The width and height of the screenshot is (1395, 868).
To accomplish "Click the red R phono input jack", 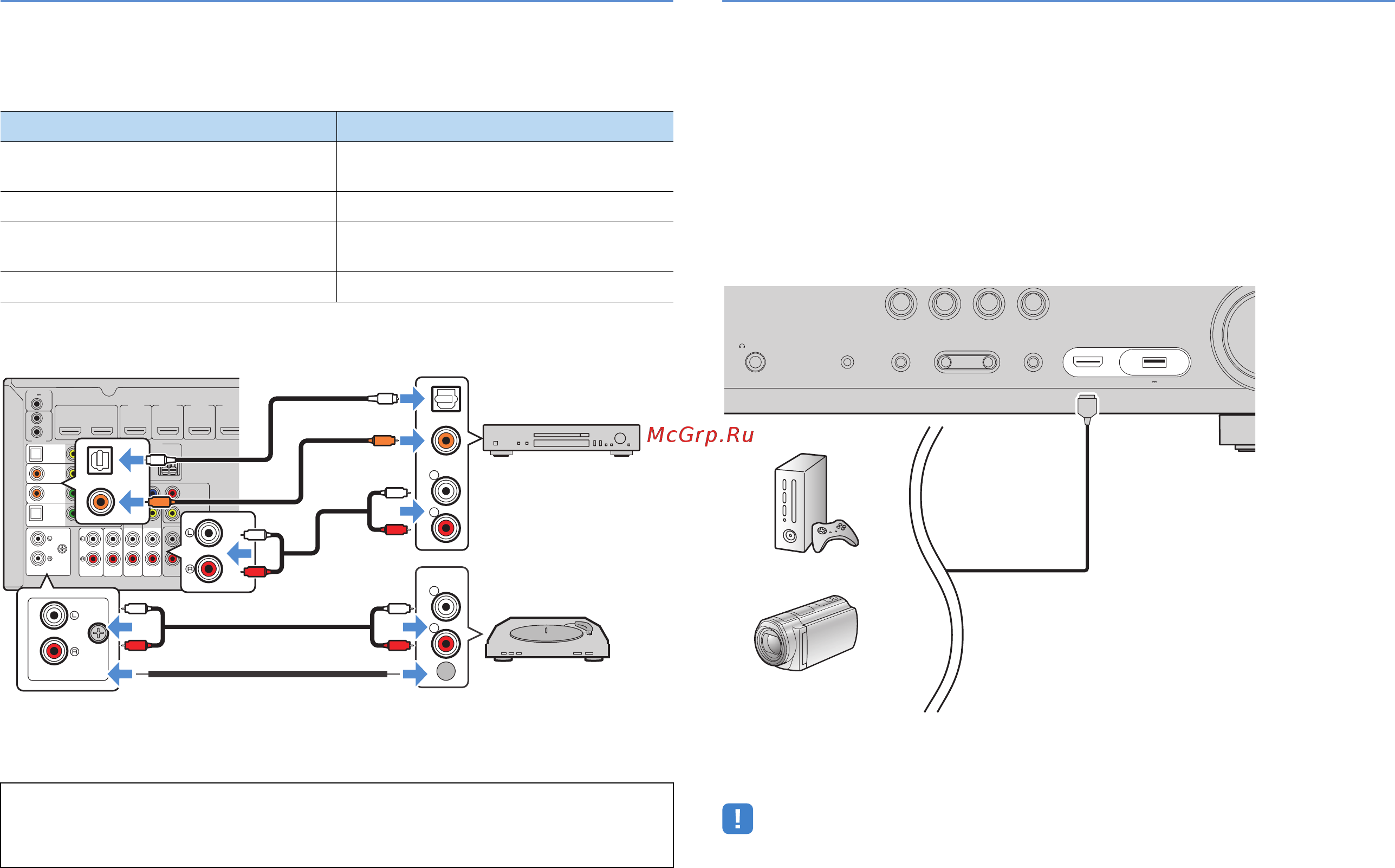I will (x=55, y=651).
